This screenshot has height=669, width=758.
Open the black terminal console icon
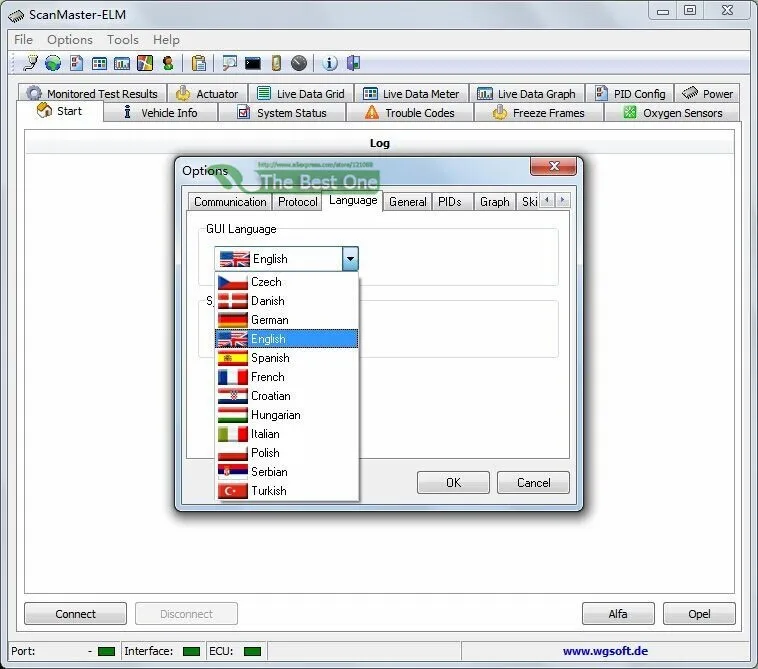252,63
